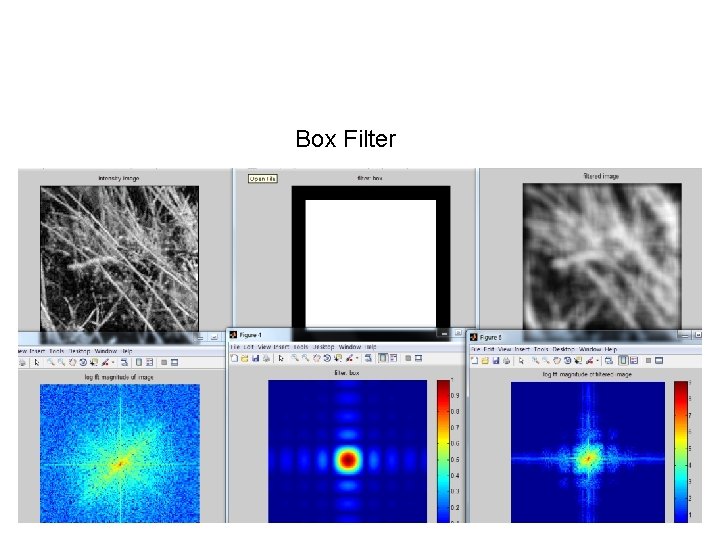The width and height of the screenshot is (720, 540).
Task: Open Window menu in Figure 1 window
Action: tap(350, 347)
